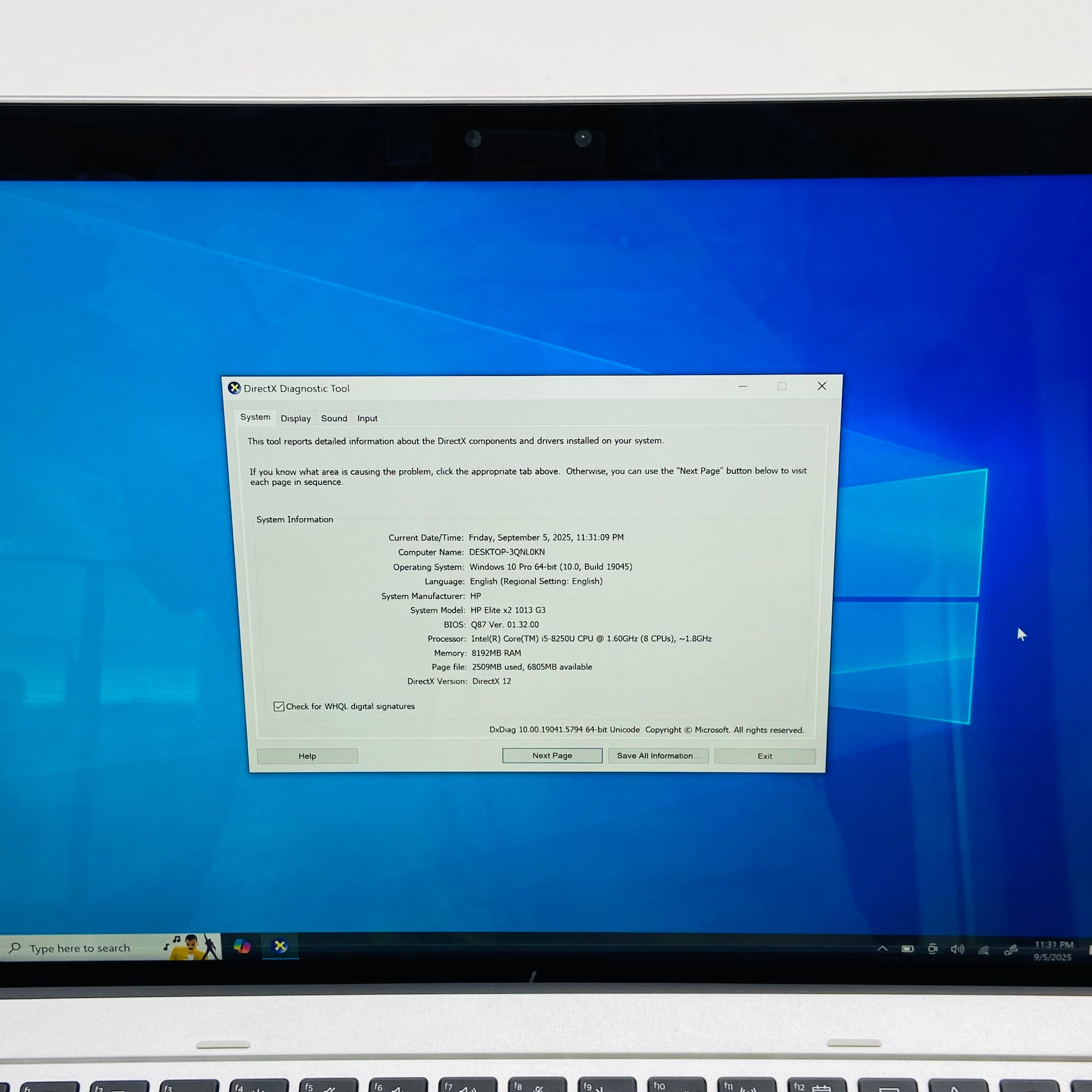This screenshot has width=1092, height=1092.
Task: Click the Help button
Action: tap(307, 756)
